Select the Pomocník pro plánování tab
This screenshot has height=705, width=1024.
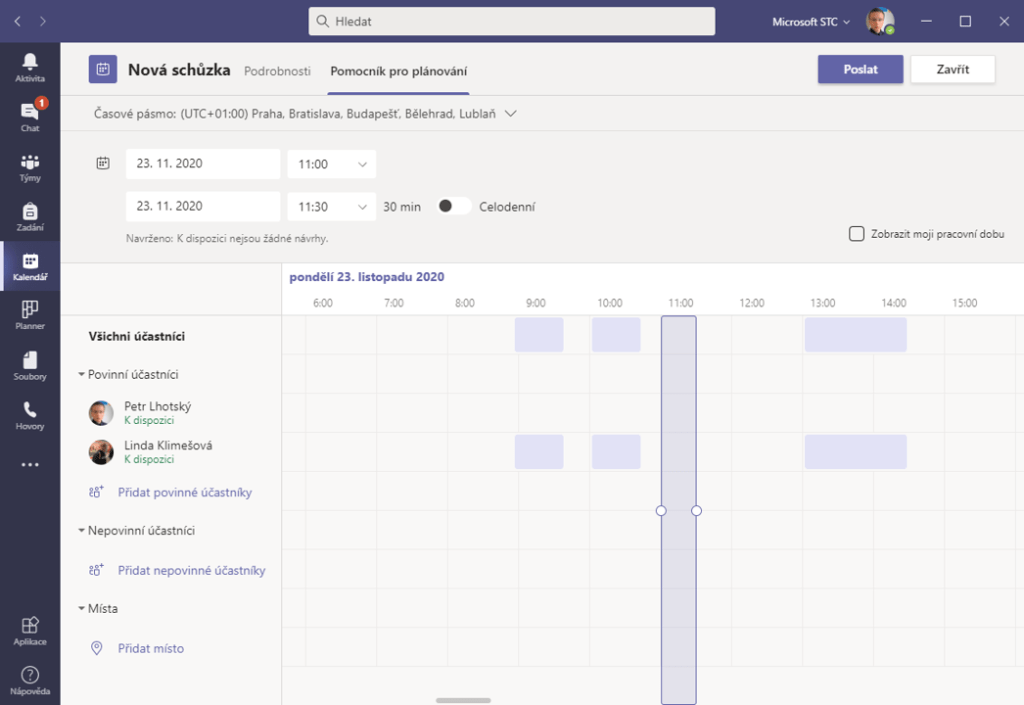[398, 71]
